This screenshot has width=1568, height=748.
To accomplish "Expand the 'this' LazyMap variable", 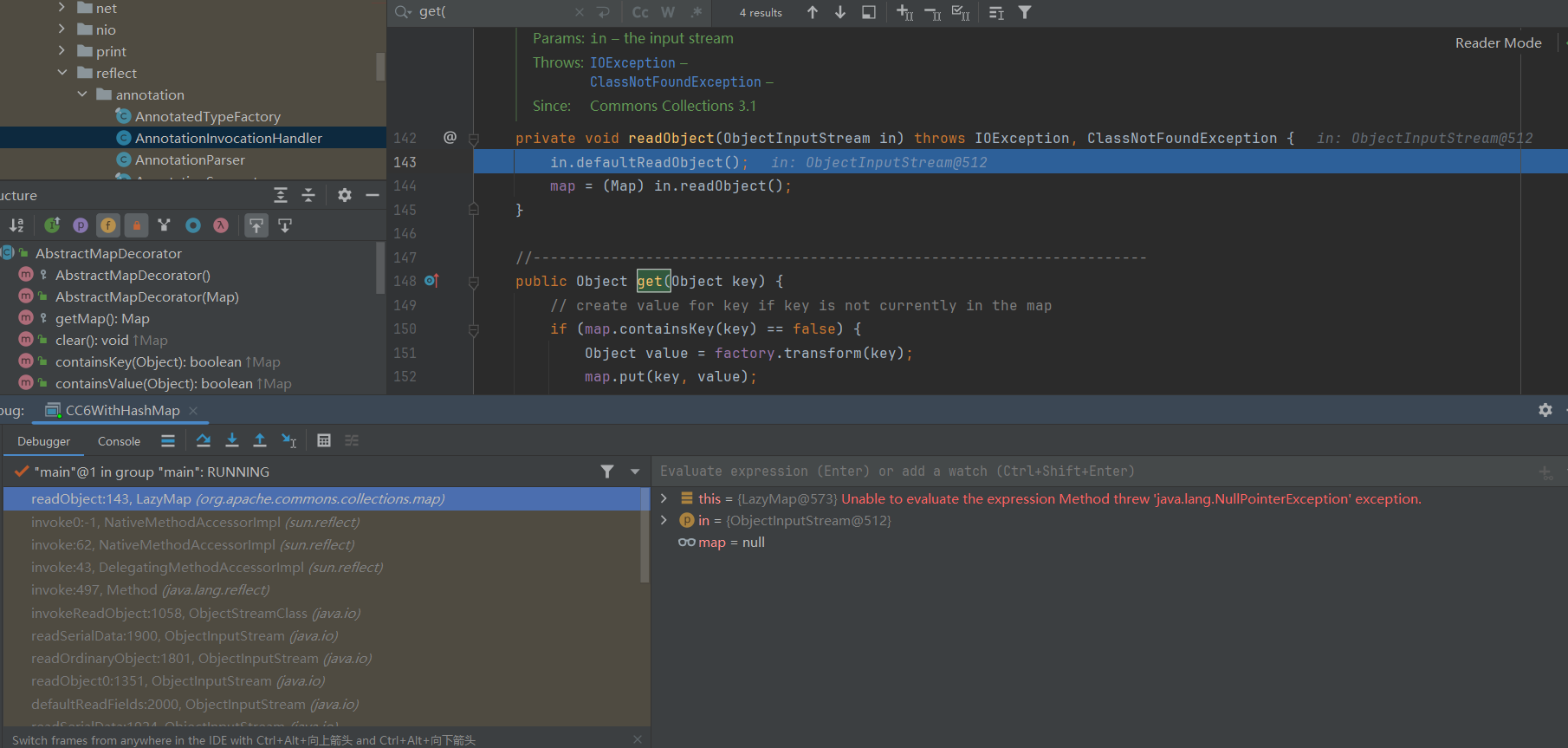I will [664, 498].
